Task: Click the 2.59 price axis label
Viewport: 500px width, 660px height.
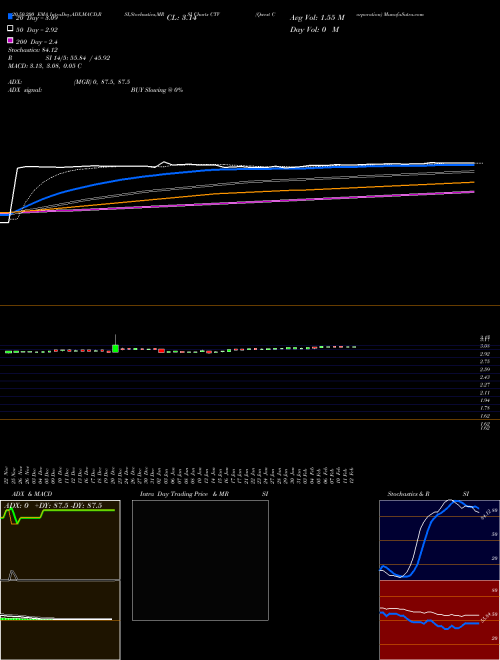Action: (x=484, y=370)
